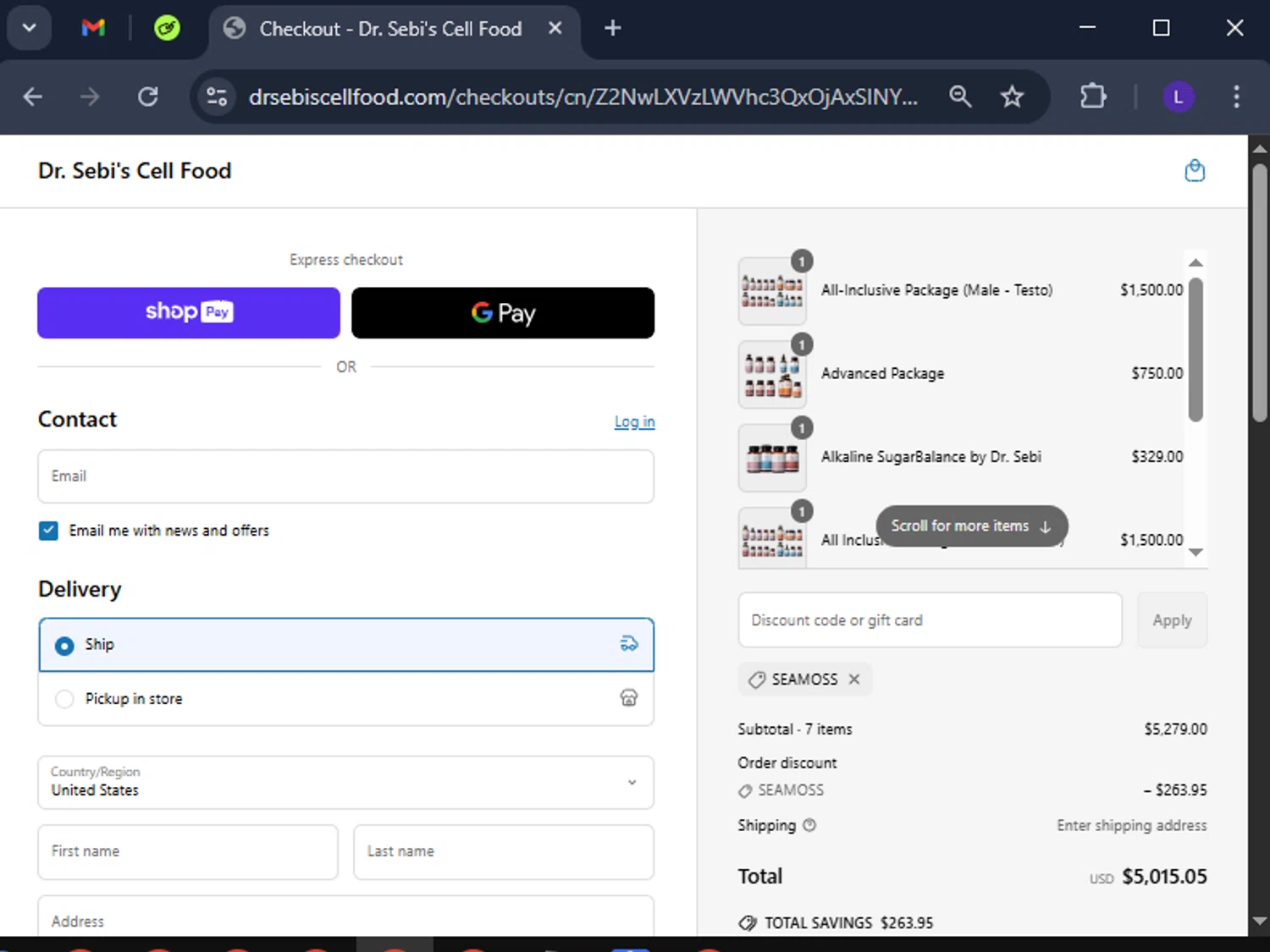This screenshot has height=952, width=1270.
Task: Open the cart bag icon
Action: [x=1195, y=171]
